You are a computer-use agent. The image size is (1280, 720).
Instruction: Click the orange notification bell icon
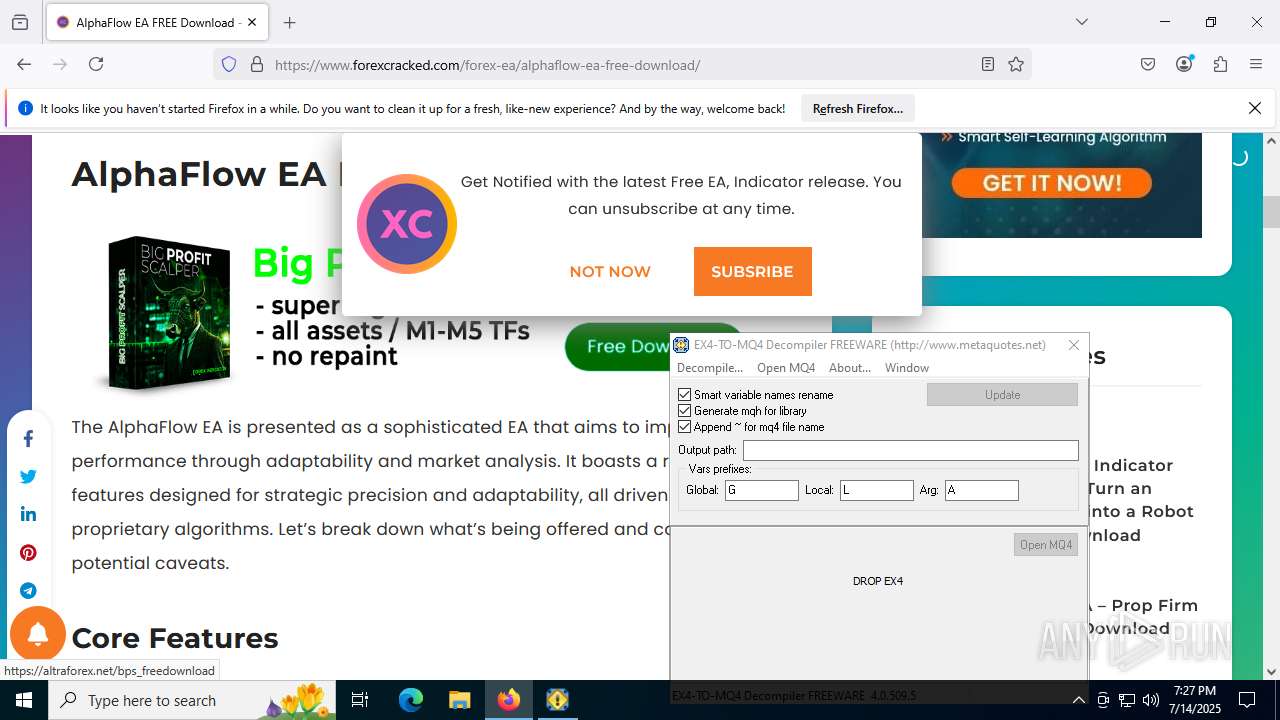point(38,634)
